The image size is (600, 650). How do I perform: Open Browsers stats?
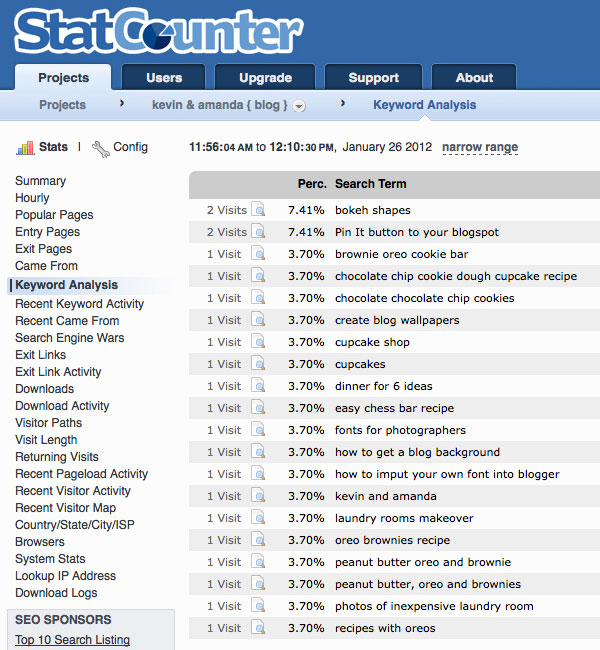click(x=40, y=542)
